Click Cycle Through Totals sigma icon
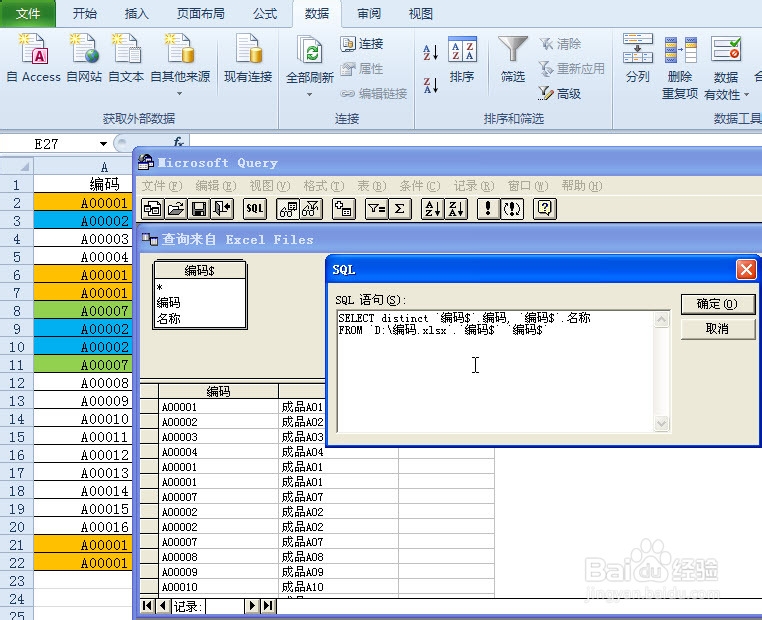Viewport: 762px width, 620px height. pos(399,209)
